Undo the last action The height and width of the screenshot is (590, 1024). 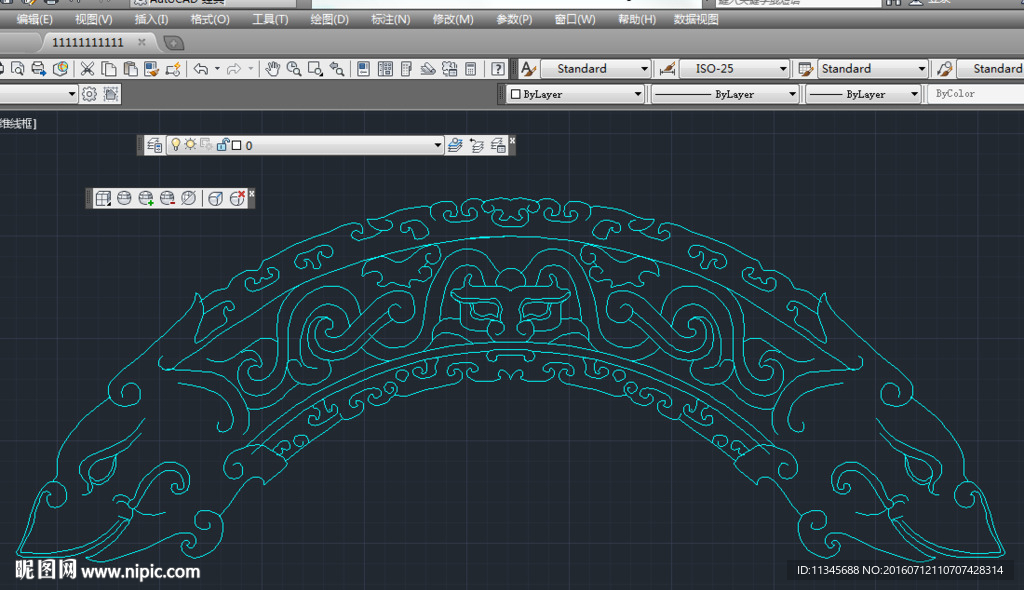click(x=201, y=69)
